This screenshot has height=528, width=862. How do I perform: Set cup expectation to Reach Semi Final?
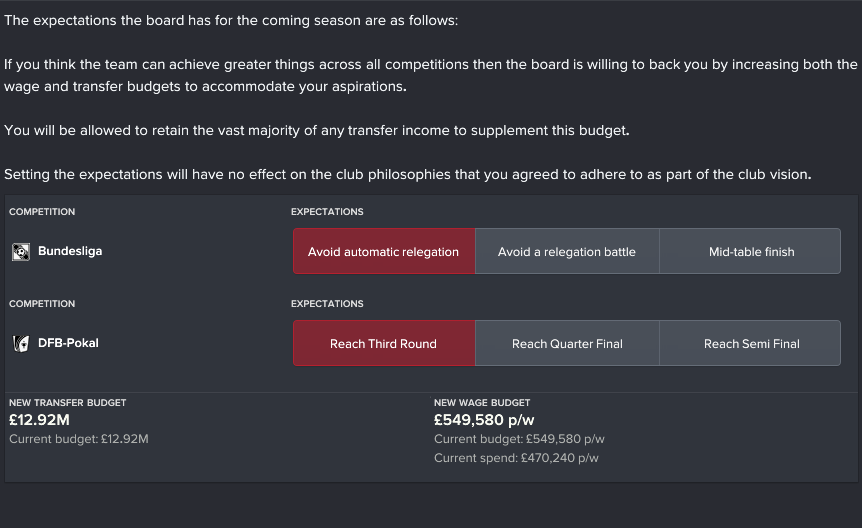[x=750, y=343]
